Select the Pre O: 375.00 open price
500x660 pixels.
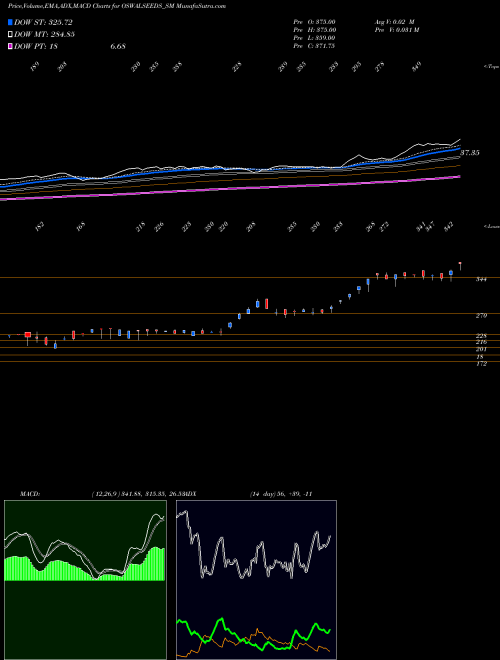[314, 22]
